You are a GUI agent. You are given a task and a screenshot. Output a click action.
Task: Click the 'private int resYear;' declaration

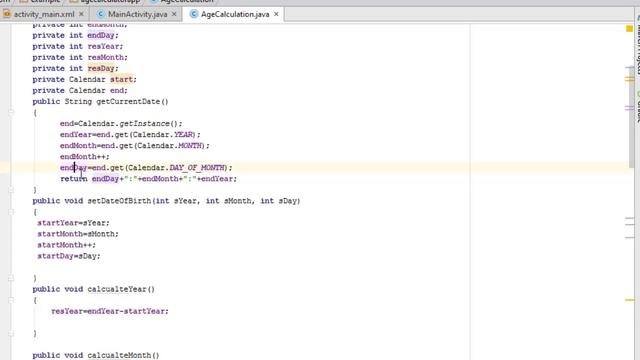click(78, 47)
